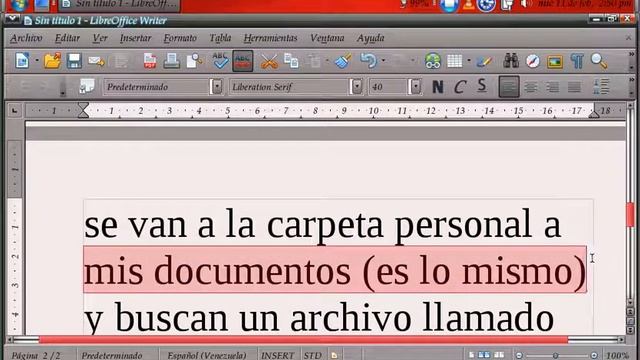The width and height of the screenshot is (640, 360).
Task: Open the Insertar menu
Action: point(136,38)
